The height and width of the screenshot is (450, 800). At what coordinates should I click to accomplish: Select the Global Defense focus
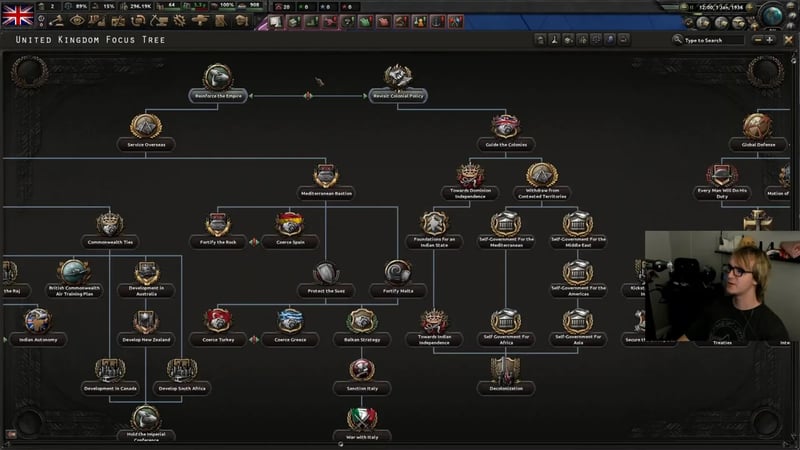click(758, 132)
